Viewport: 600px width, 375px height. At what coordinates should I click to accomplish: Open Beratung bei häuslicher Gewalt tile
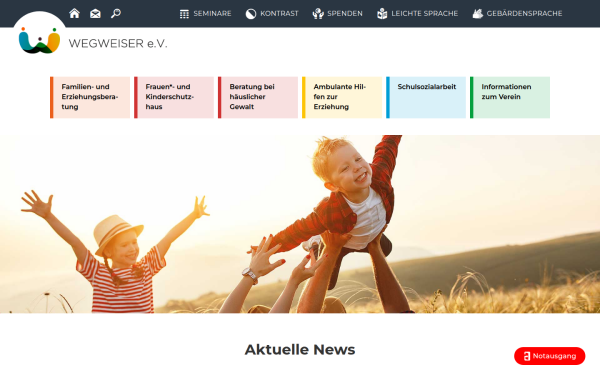click(258, 97)
